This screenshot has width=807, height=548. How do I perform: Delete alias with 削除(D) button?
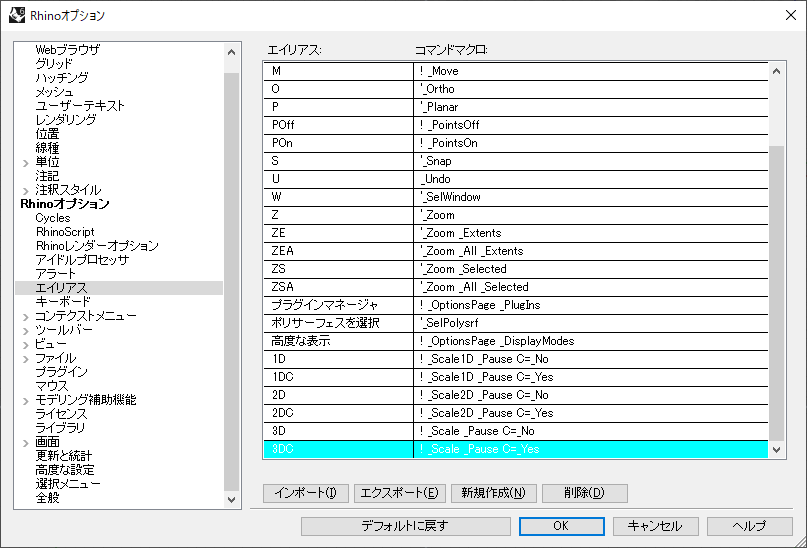coord(584,493)
